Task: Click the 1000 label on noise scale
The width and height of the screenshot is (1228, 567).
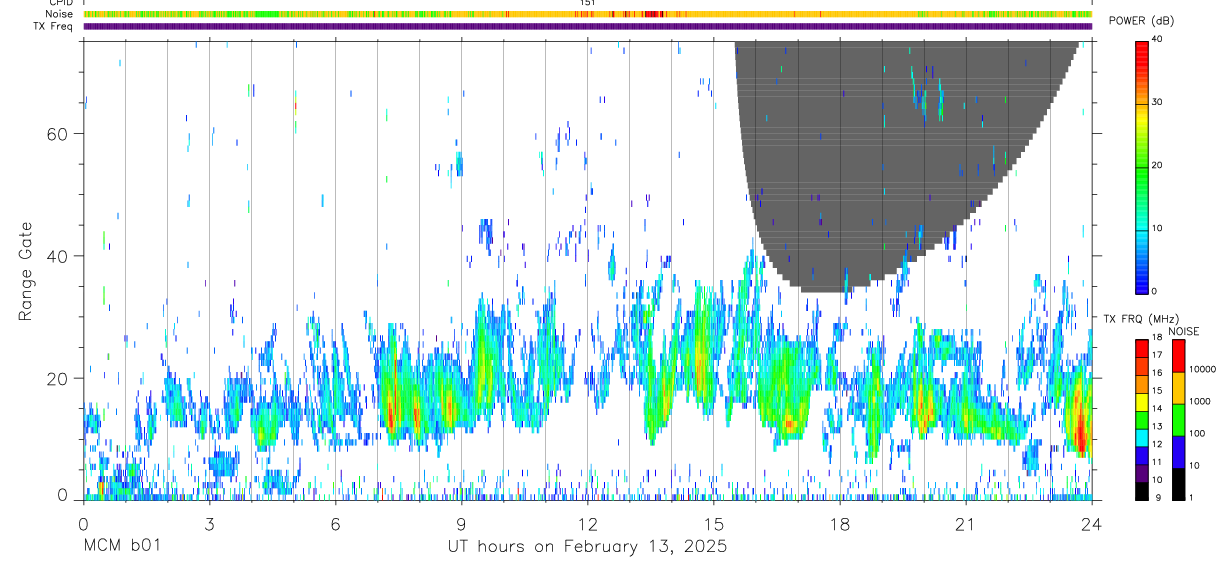Action: pos(1200,402)
